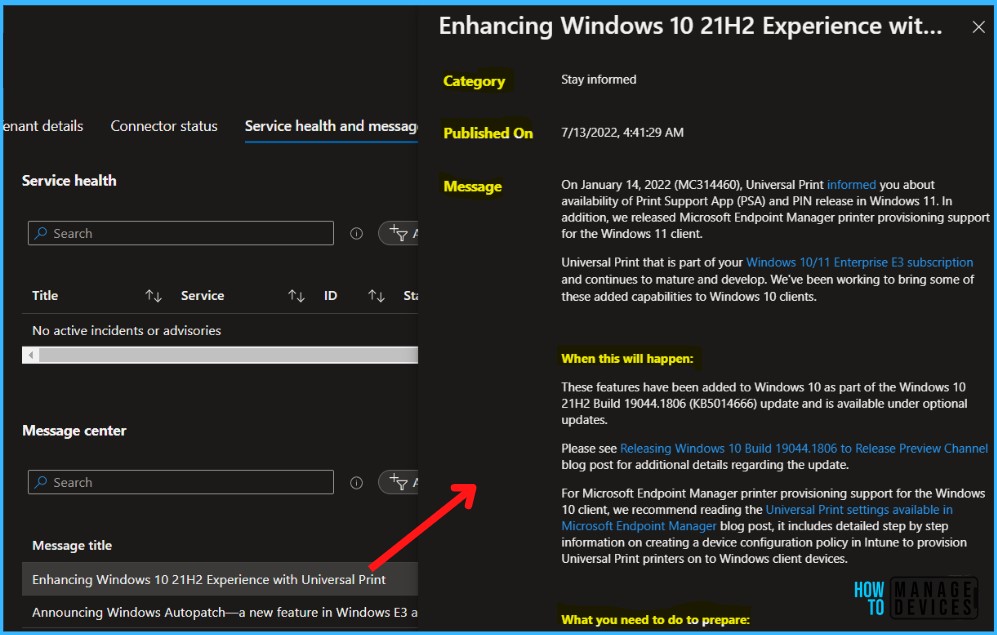Click the left arrow of horizontal scrollbar
This screenshot has width=997, height=635.
tap(31, 355)
